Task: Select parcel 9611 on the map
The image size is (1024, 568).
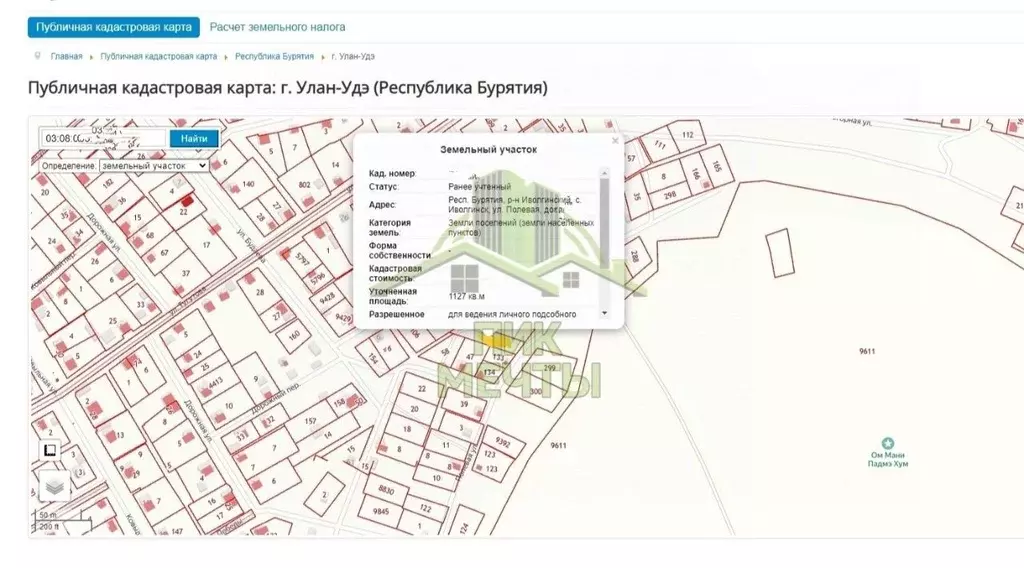Action: point(866,351)
